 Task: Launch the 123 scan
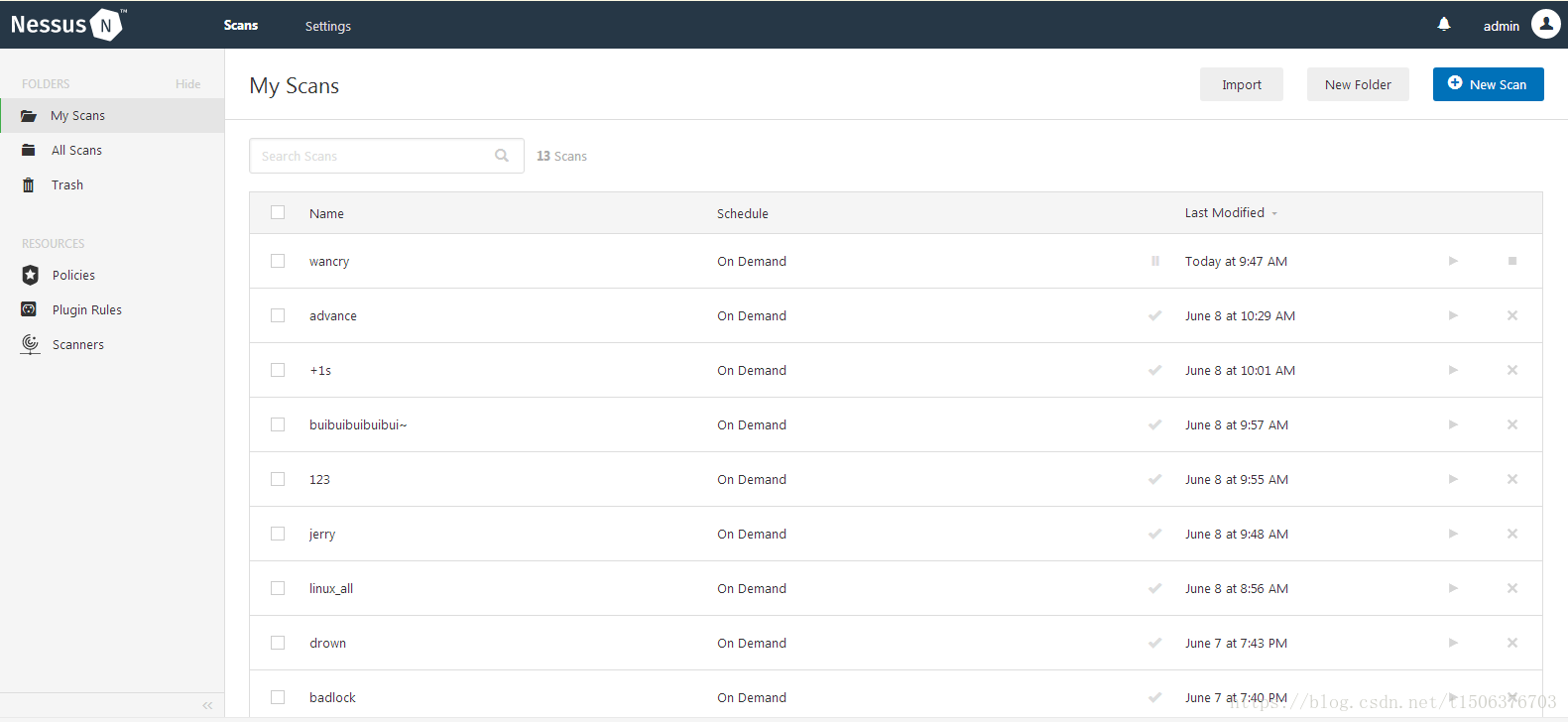1453,479
